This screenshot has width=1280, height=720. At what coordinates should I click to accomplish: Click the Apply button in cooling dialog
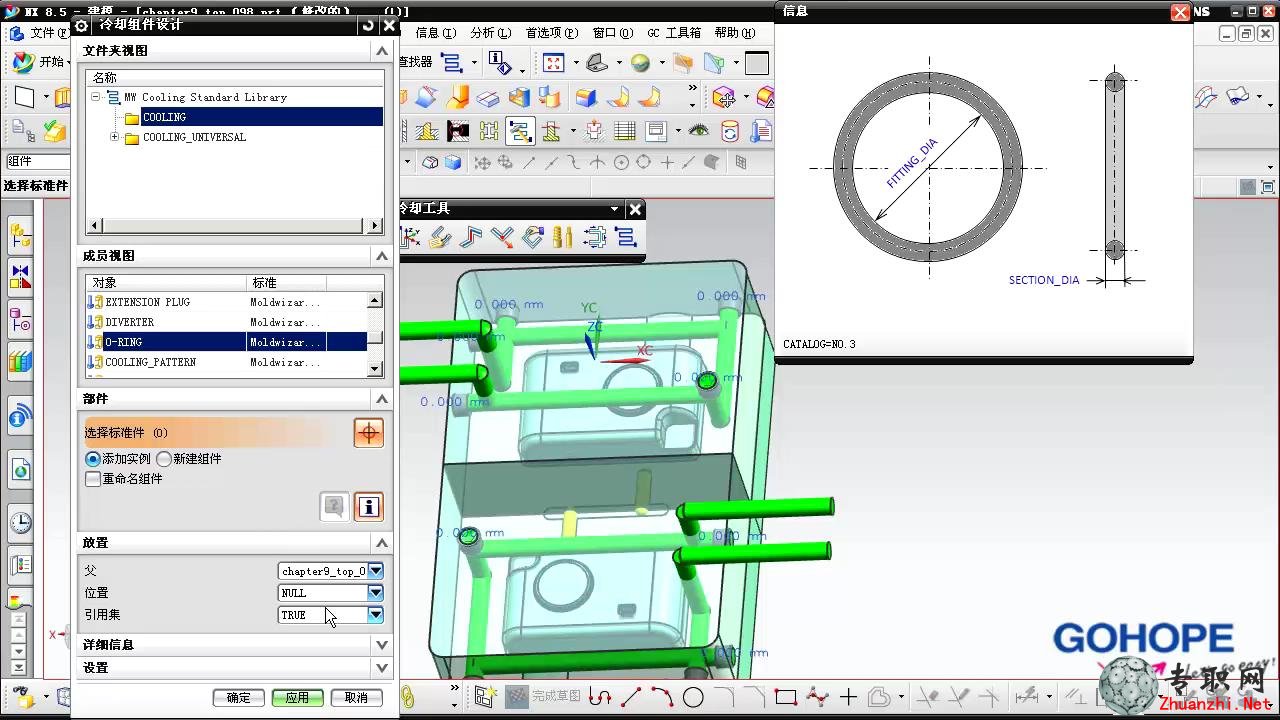point(297,698)
